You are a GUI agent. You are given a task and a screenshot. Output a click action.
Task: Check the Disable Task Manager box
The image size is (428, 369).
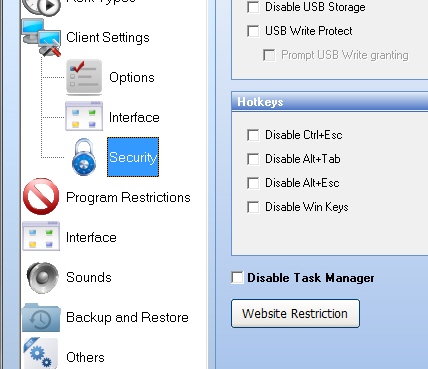click(x=237, y=278)
